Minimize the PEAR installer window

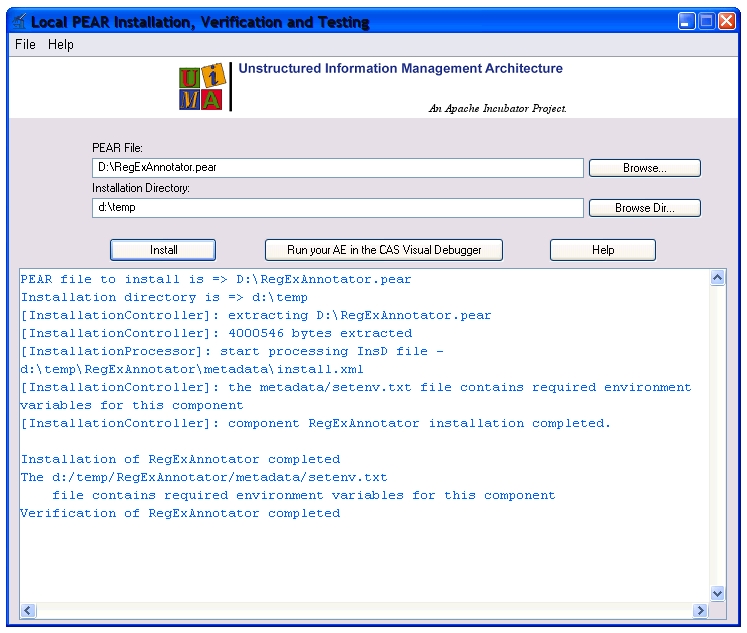686,21
